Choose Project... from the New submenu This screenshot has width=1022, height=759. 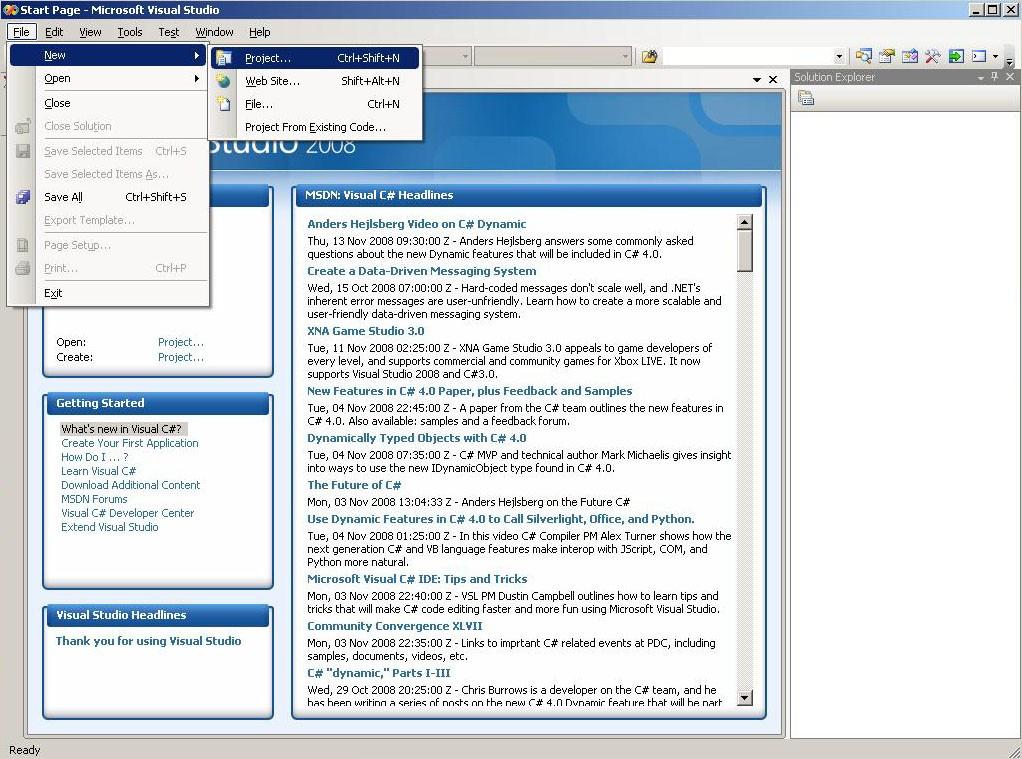pos(315,58)
